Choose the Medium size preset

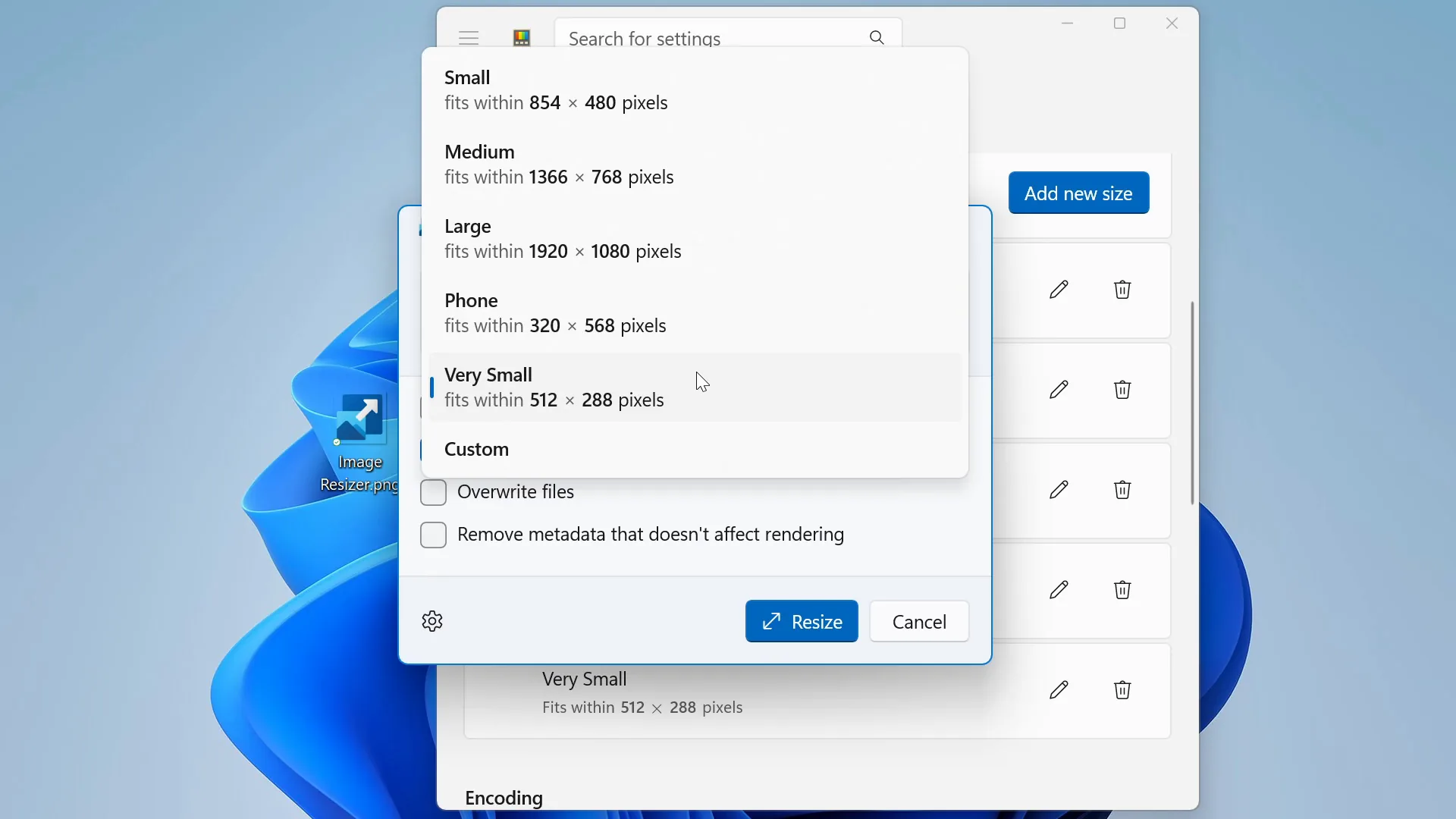point(695,165)
